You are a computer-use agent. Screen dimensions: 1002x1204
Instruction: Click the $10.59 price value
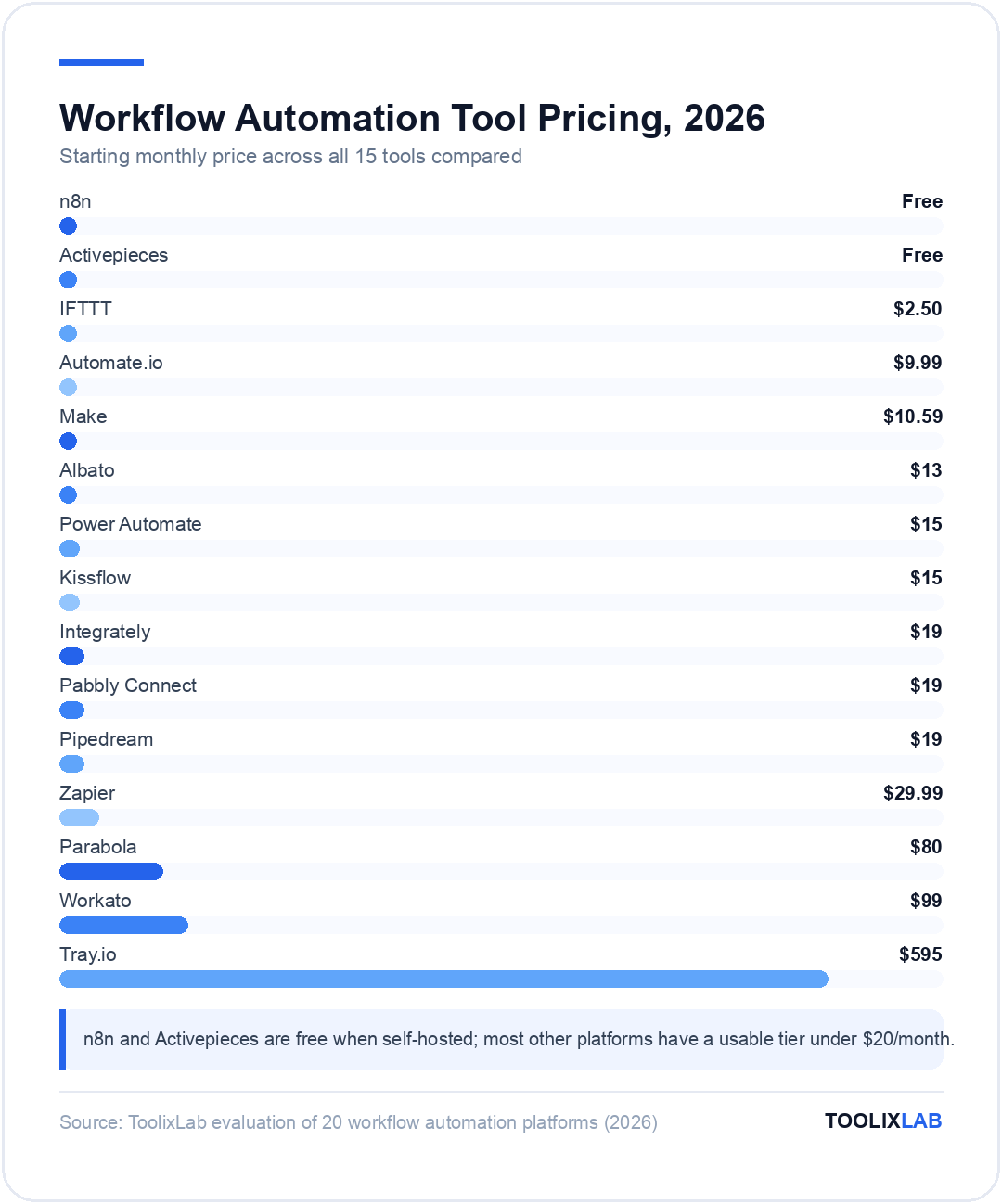[x=913, y=416]
